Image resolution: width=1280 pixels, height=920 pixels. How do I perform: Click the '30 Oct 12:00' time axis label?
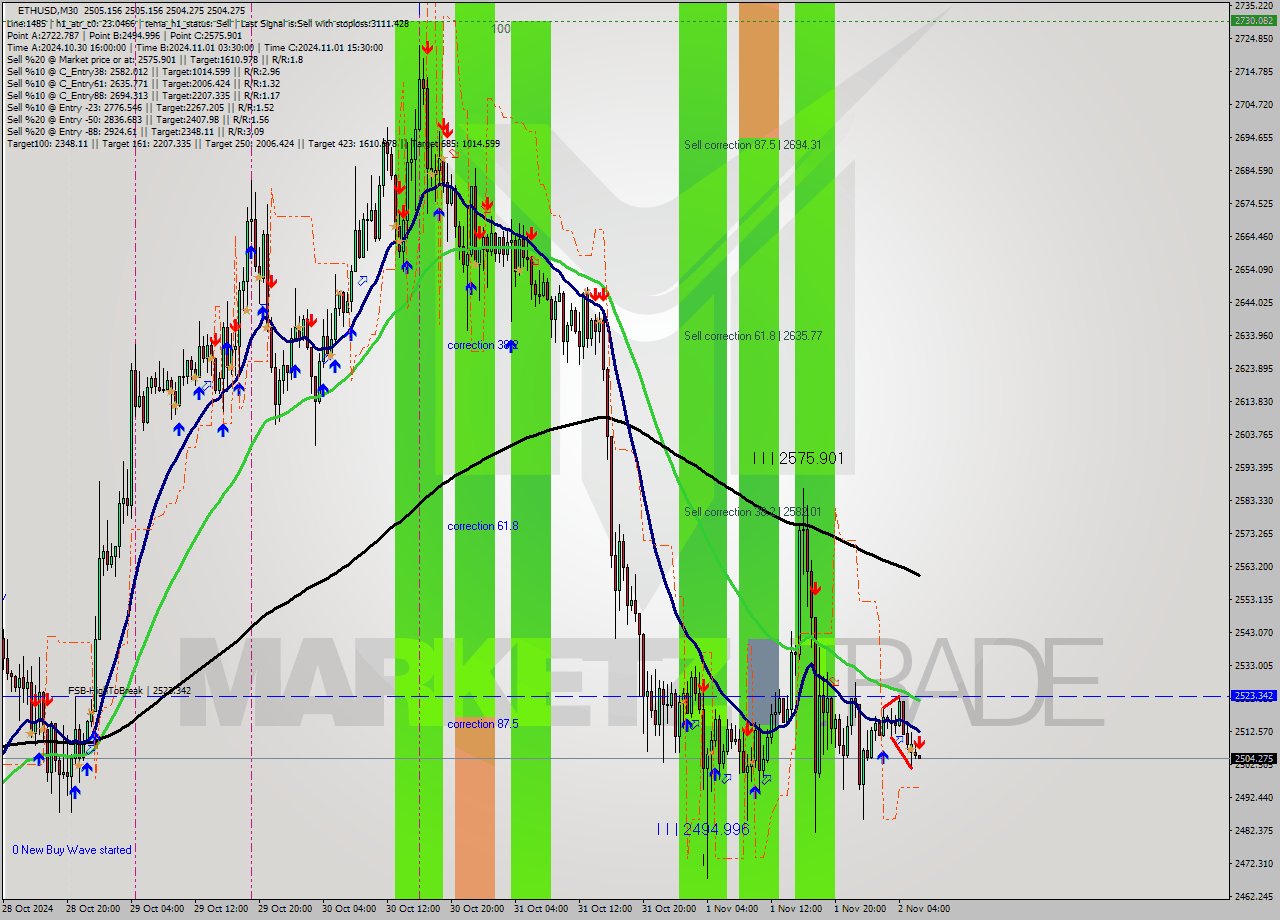(x=413, y=909)
